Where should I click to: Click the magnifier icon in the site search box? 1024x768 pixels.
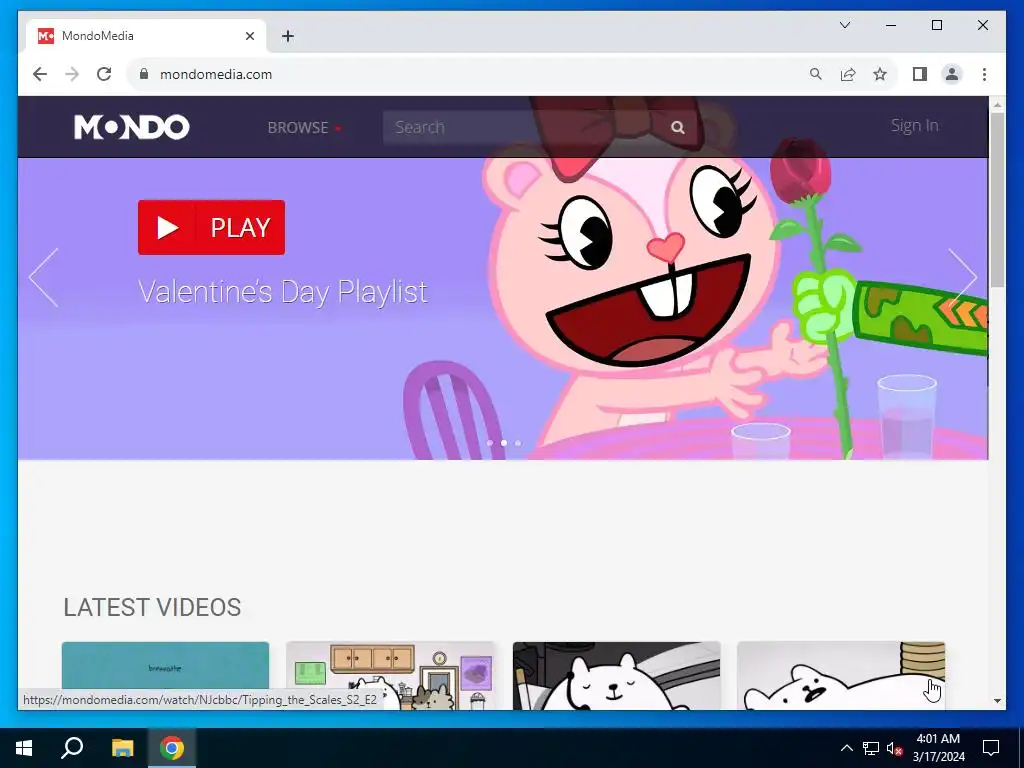coord(678,127)
